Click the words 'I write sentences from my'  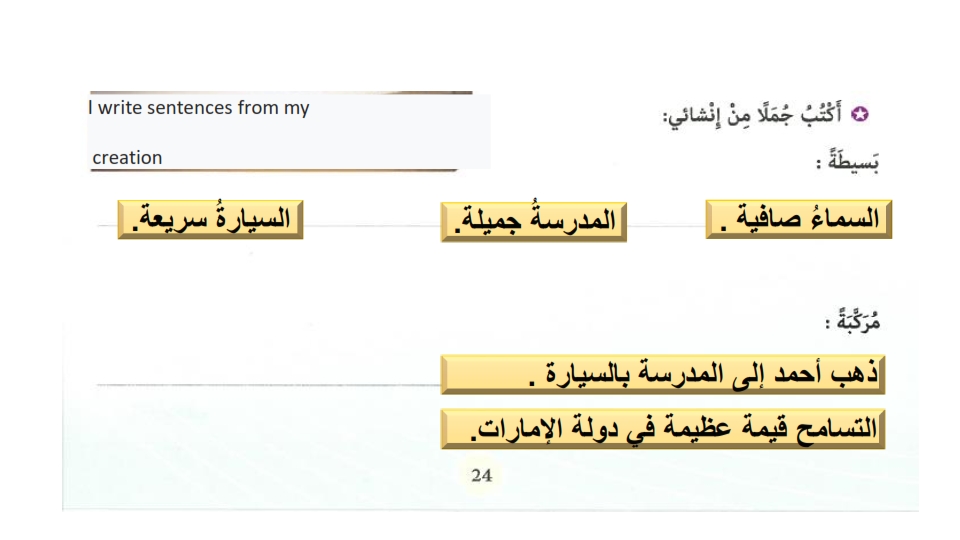[199, 108]
